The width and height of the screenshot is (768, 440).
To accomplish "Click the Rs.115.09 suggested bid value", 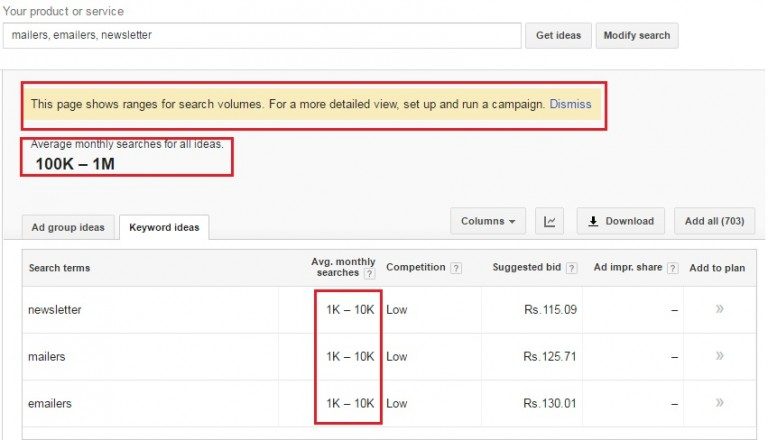I will tap(550, 310).
